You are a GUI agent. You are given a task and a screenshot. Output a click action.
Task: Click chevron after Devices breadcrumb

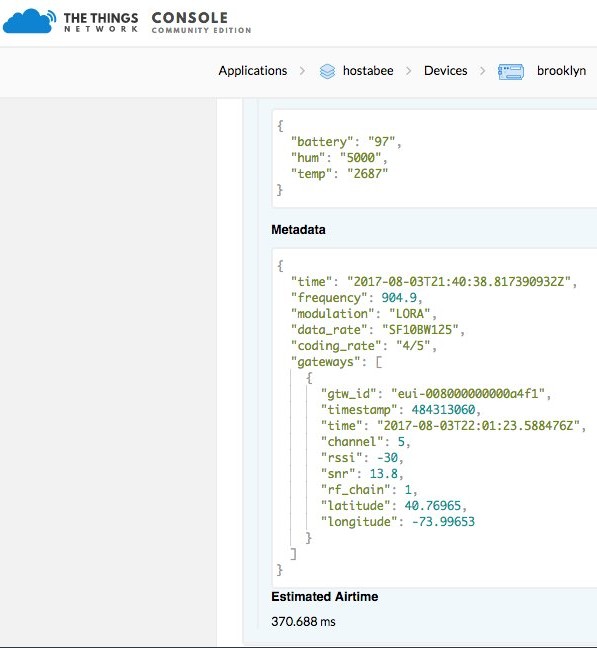tap(482, 71)
